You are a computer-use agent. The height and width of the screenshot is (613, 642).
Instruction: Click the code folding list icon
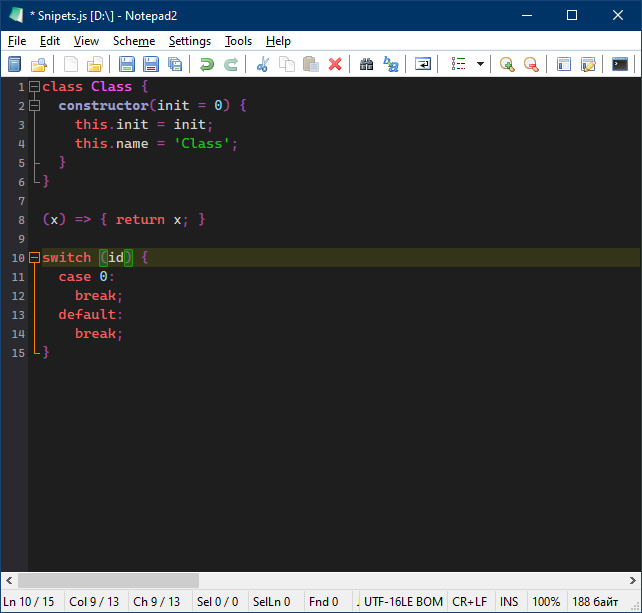point(459,64)
